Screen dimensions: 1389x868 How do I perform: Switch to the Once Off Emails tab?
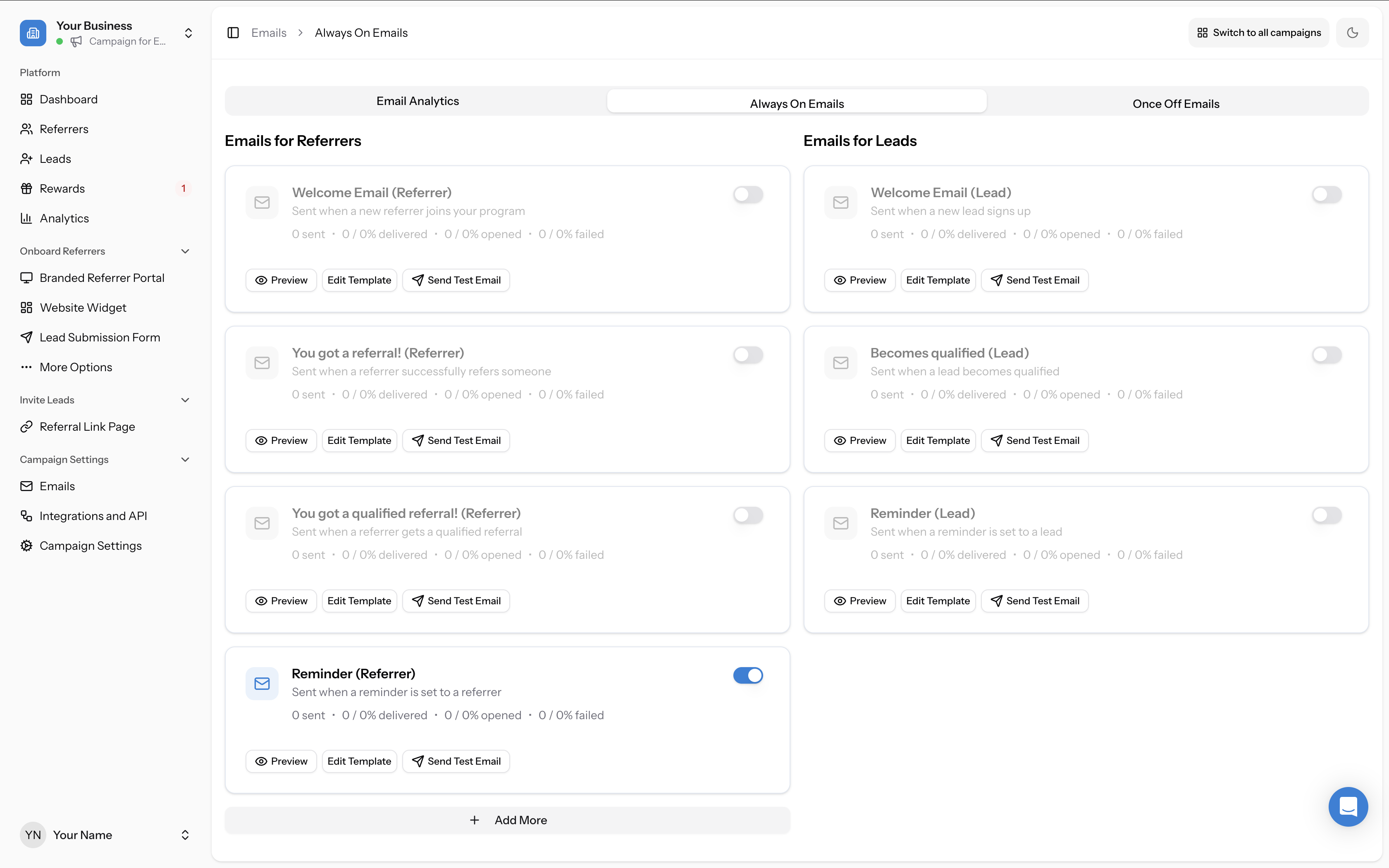pos(1176,103)
